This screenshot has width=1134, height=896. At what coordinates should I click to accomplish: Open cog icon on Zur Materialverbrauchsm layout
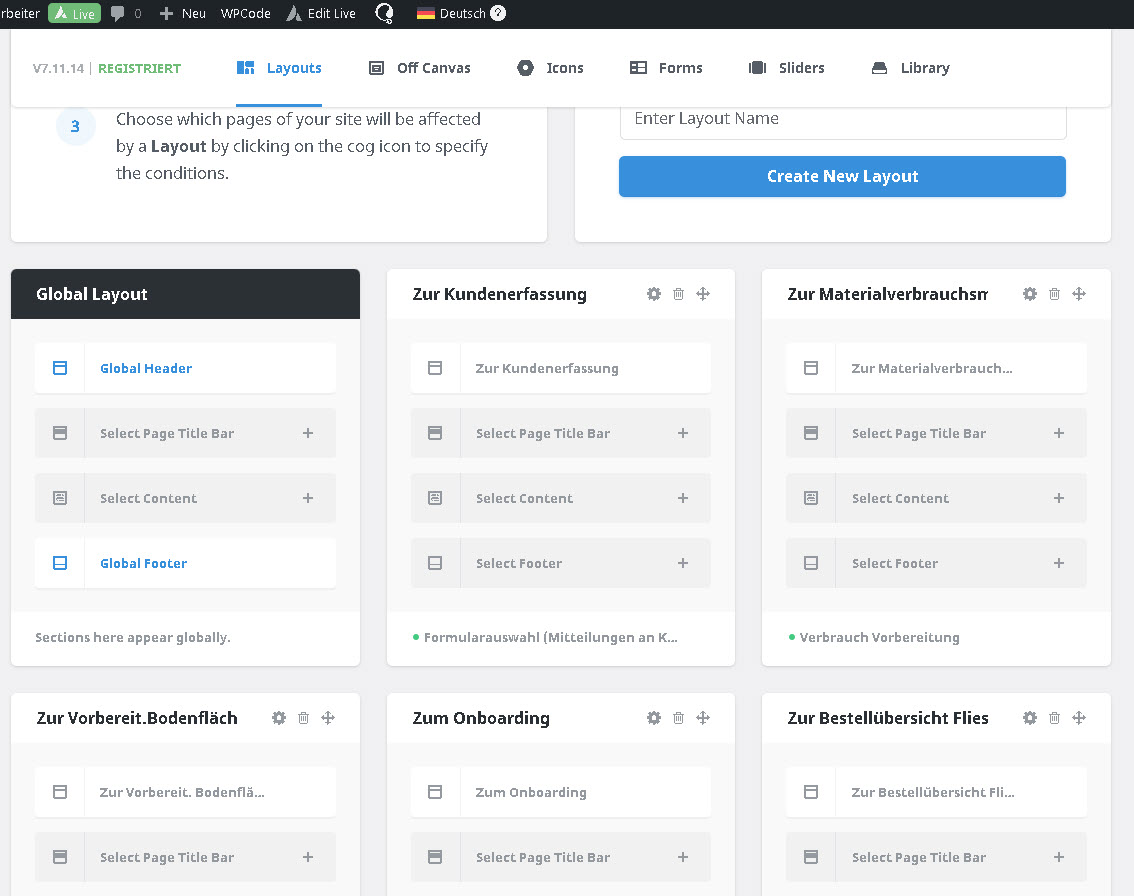(x=1030, y=294)
